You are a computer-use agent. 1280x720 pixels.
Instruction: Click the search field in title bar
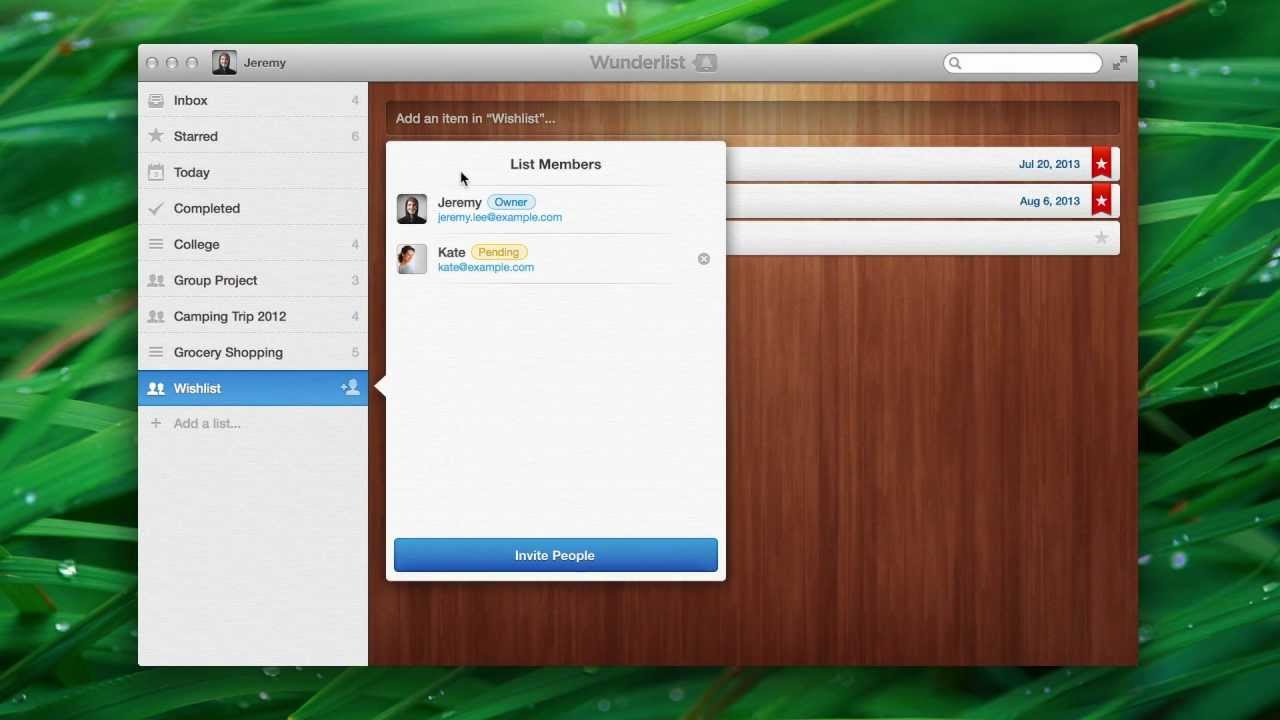click(x=1022, y=63)
